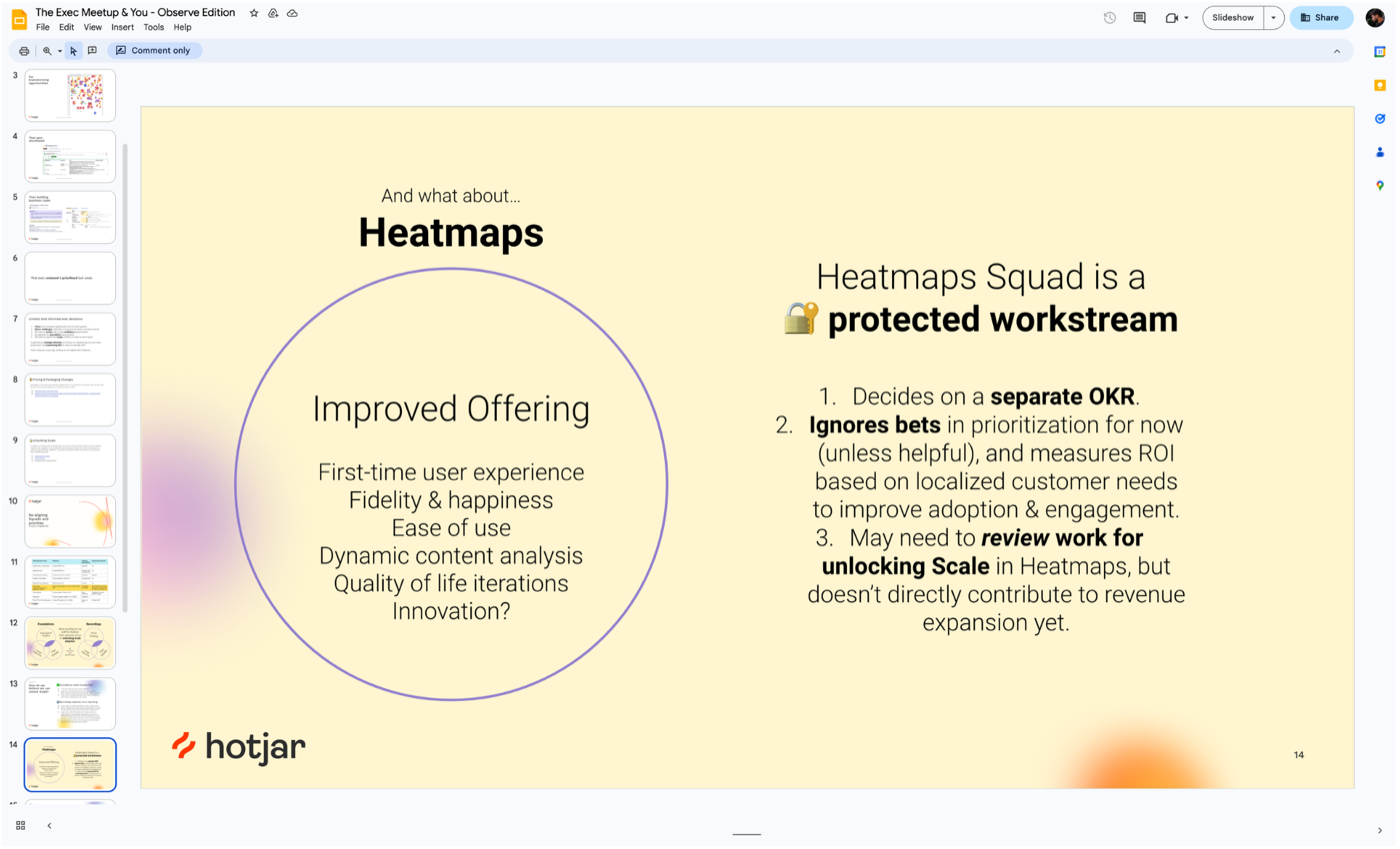Select slide 6 thumbnail
This screenshot has height=849, width=1400.
[x=70, y=278]
